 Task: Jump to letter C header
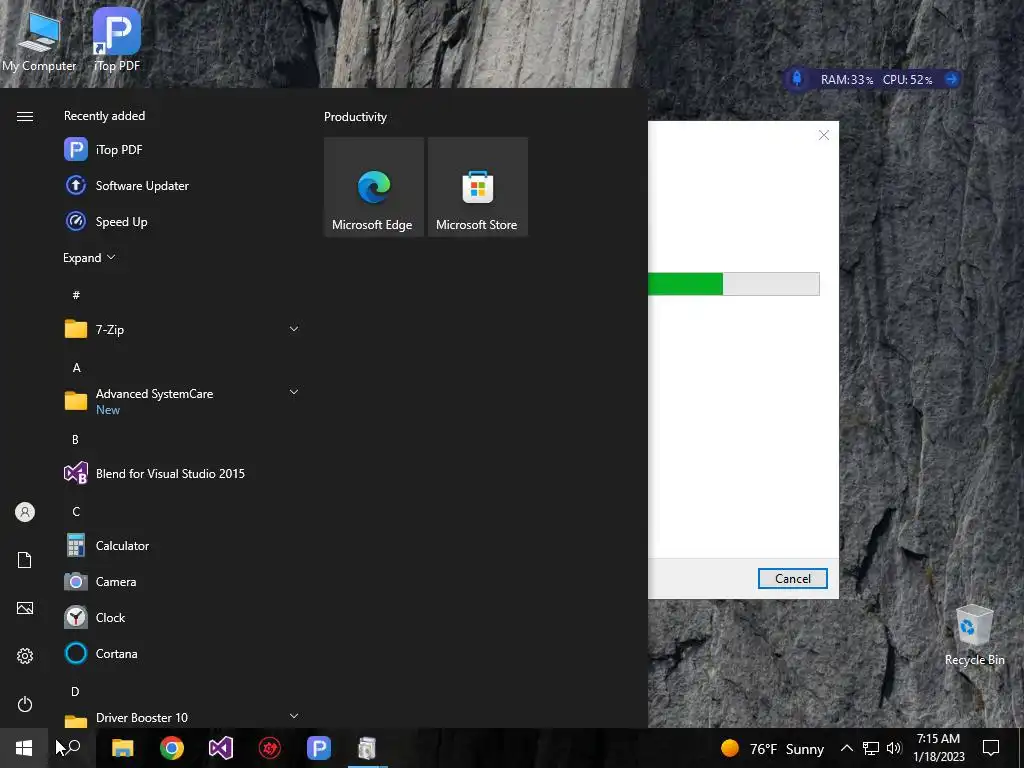[x=76, y=511]
